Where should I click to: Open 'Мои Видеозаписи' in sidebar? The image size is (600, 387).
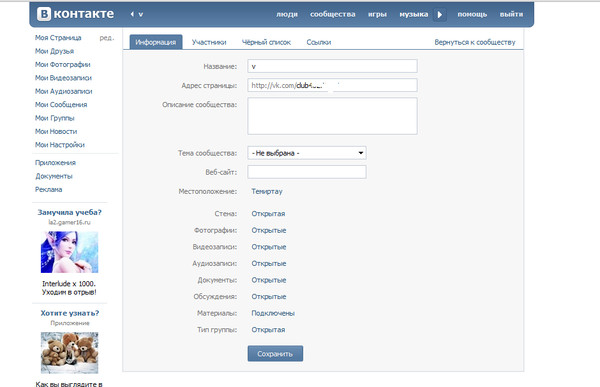coord(63,78)
